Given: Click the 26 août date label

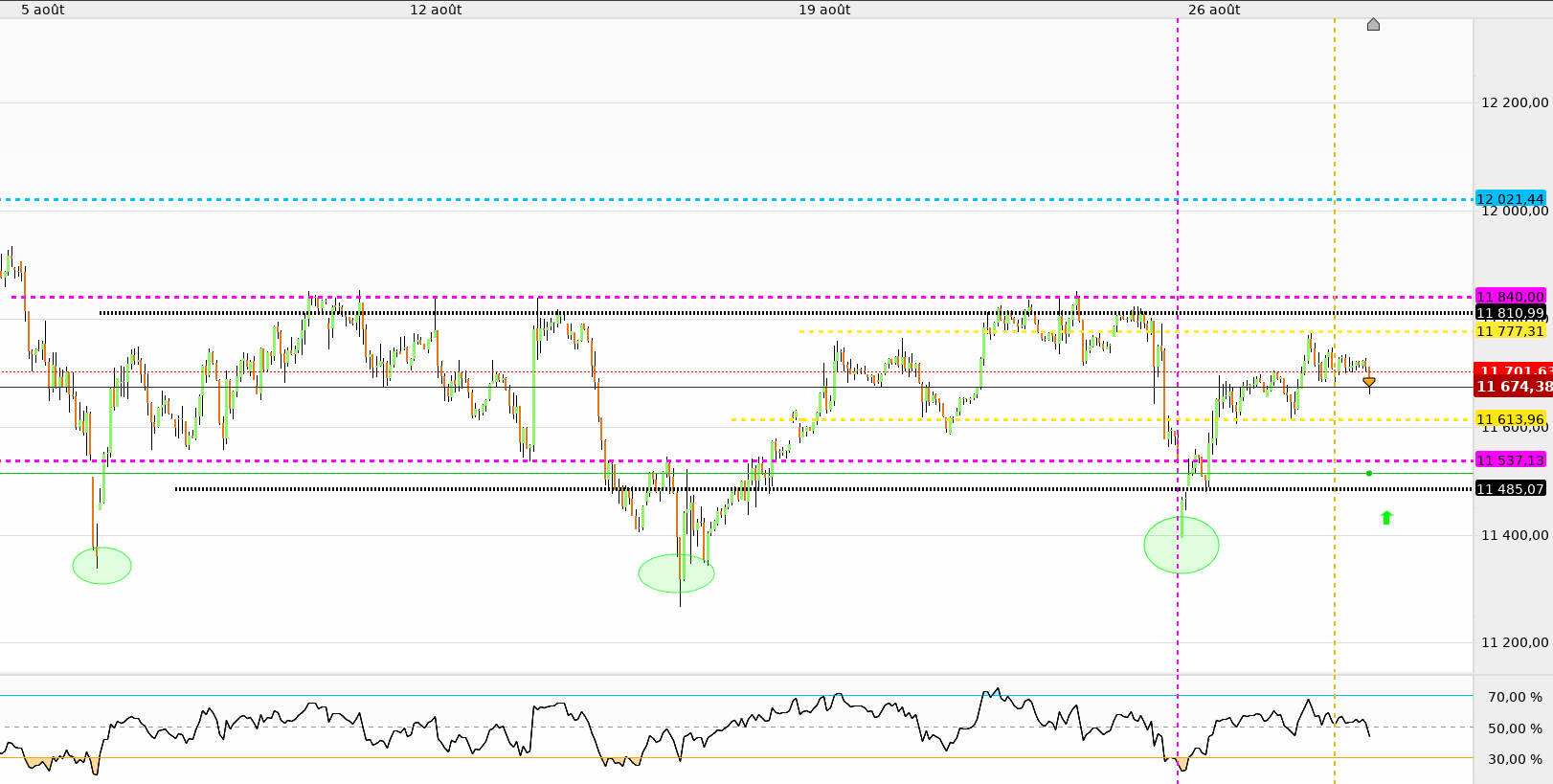Looking at the screenshot, I should point(1214,10).
